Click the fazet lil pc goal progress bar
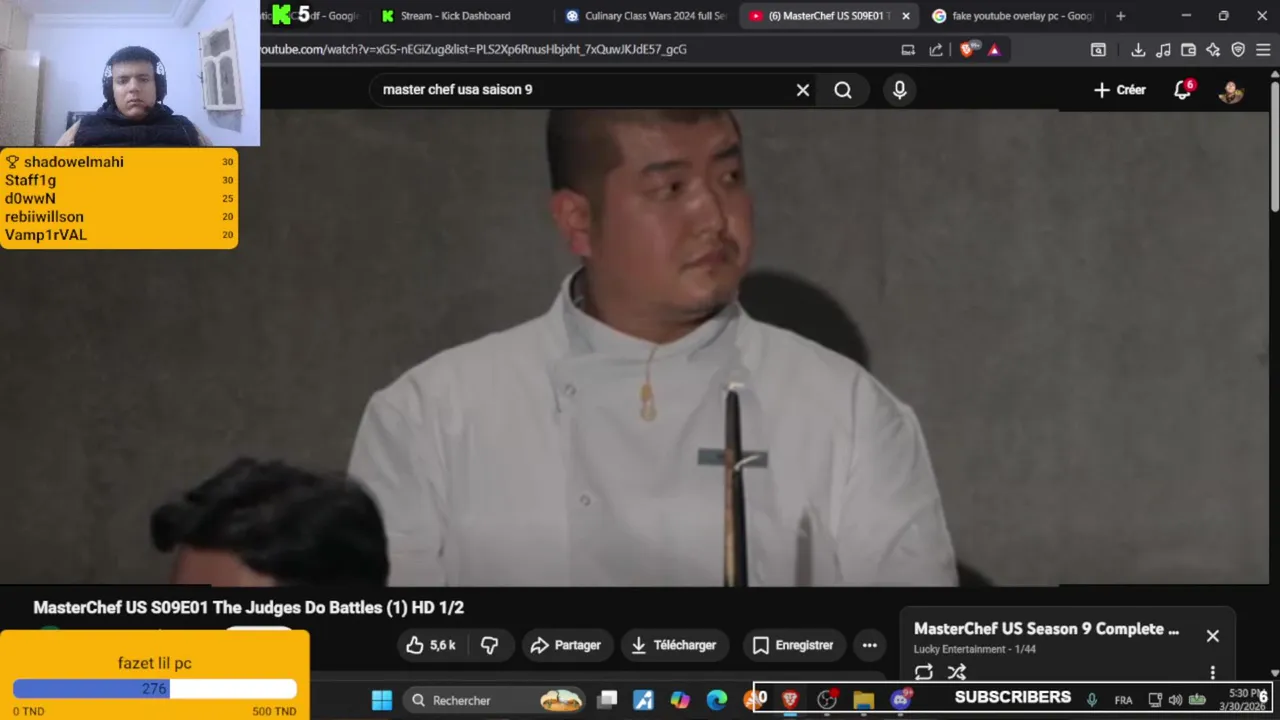Screen dimensions: 1280x720 pyautogui.click(x=154, y=689)
